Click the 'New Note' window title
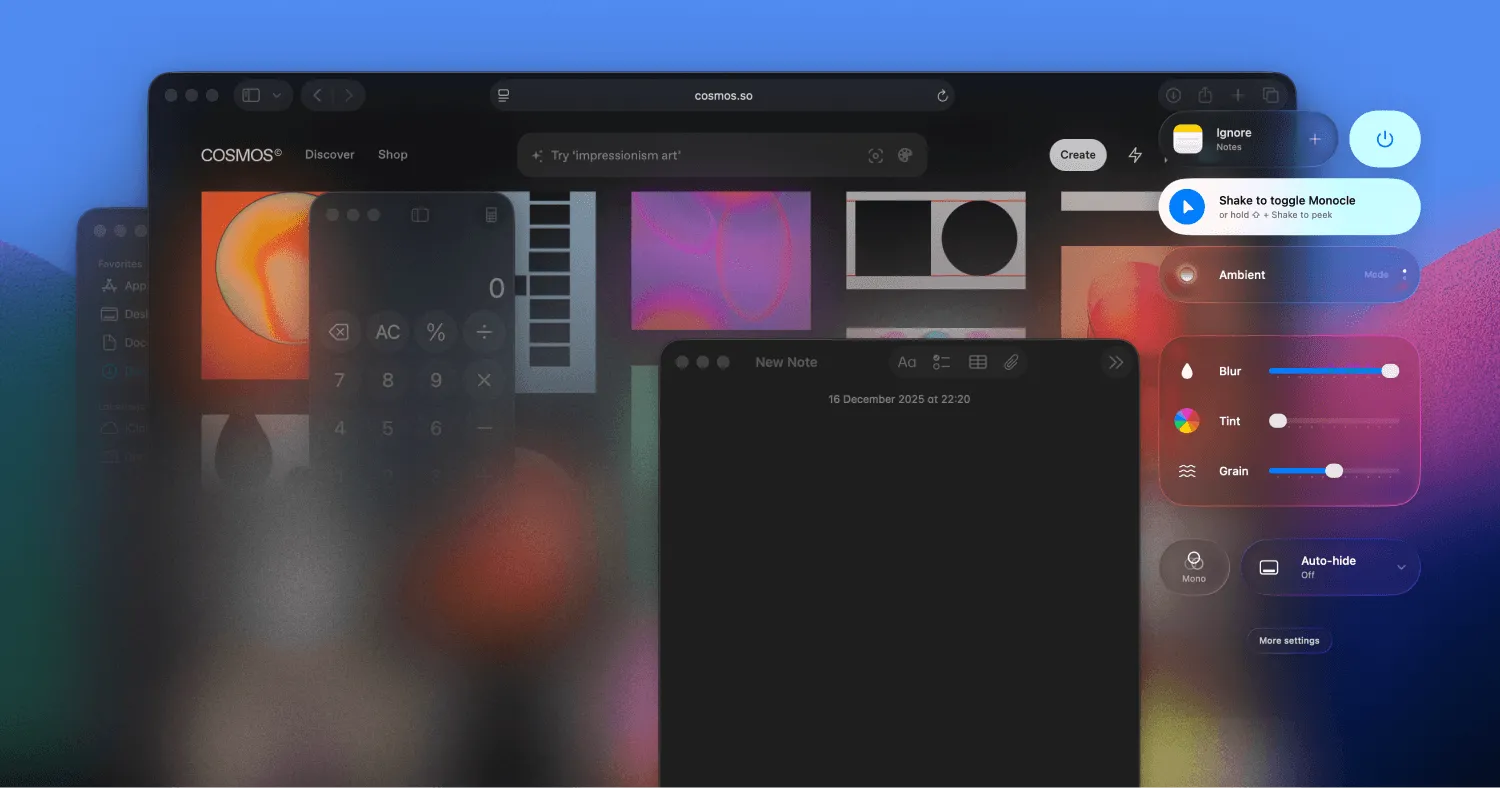Screen dimensions: 1500x788 786,362
